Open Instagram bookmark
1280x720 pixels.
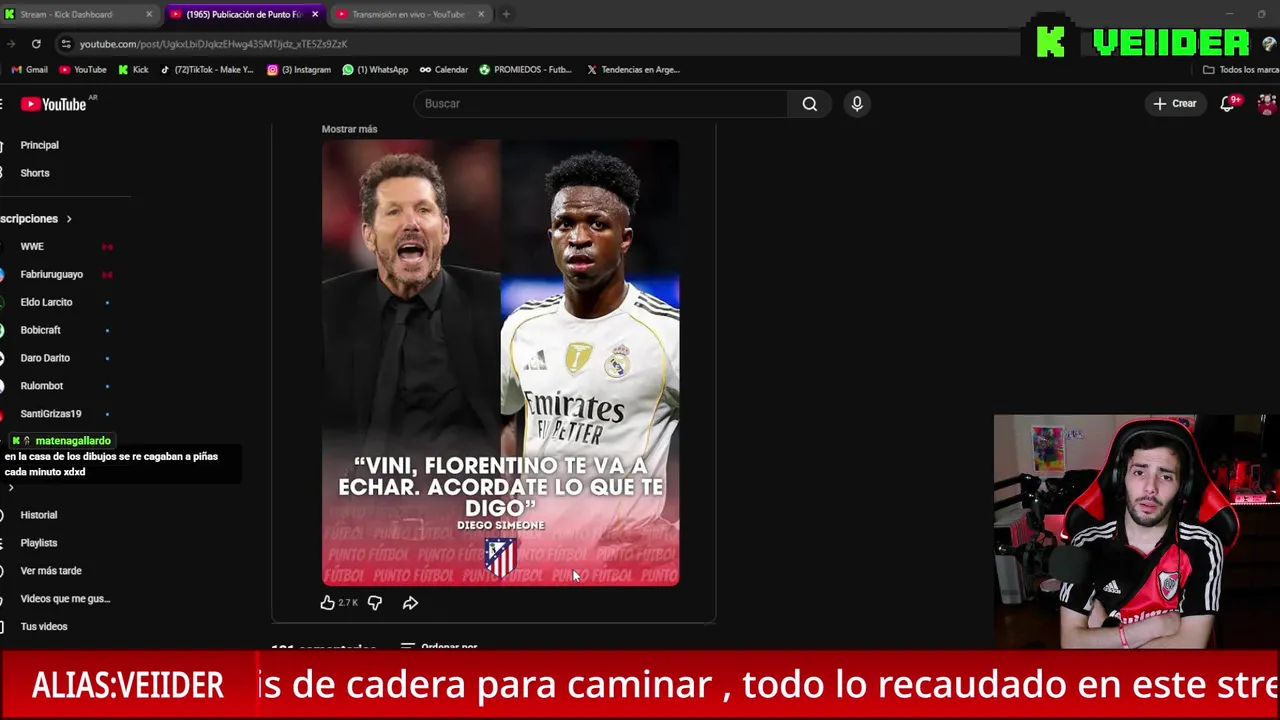(299, 70)
